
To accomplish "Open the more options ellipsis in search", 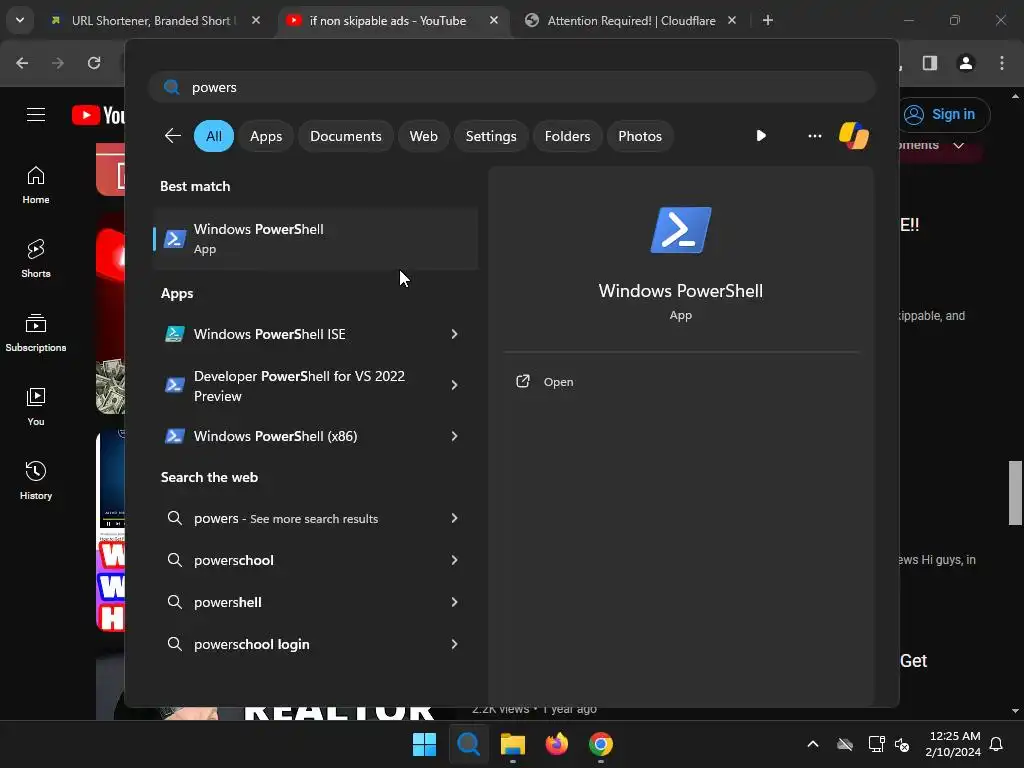I will click(x=814, y=136).
